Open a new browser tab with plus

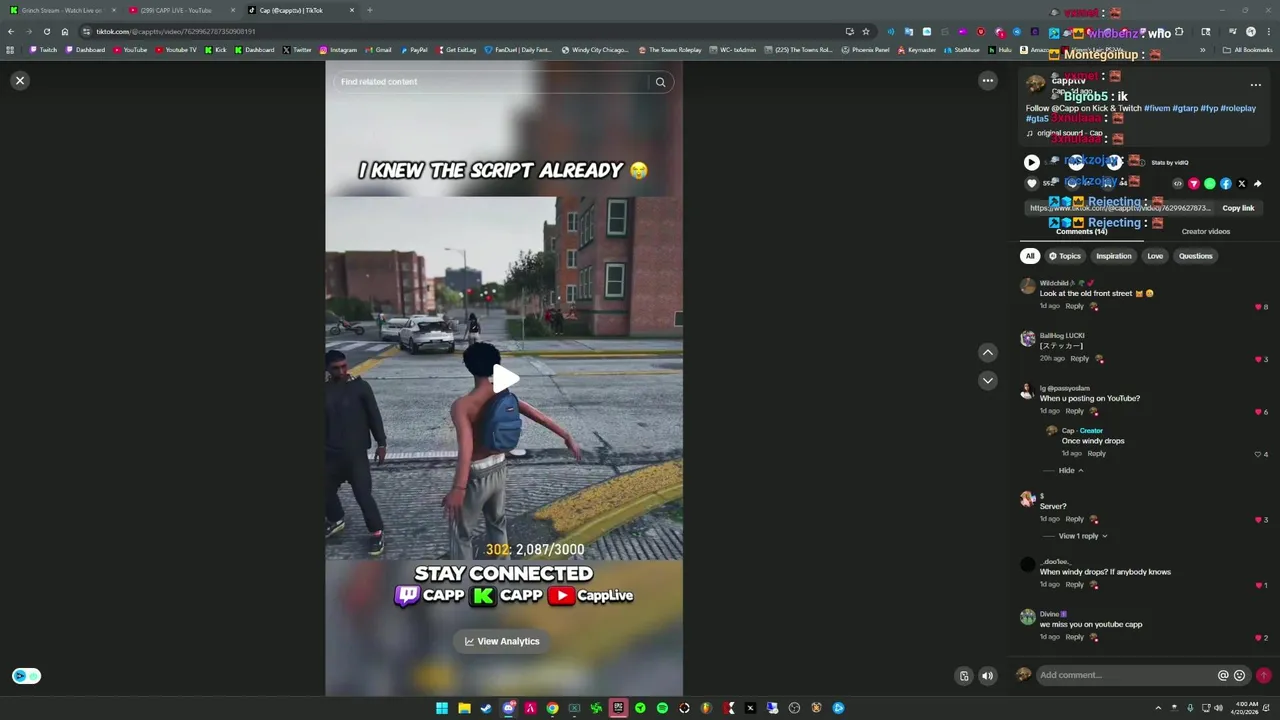click(370, 10)
